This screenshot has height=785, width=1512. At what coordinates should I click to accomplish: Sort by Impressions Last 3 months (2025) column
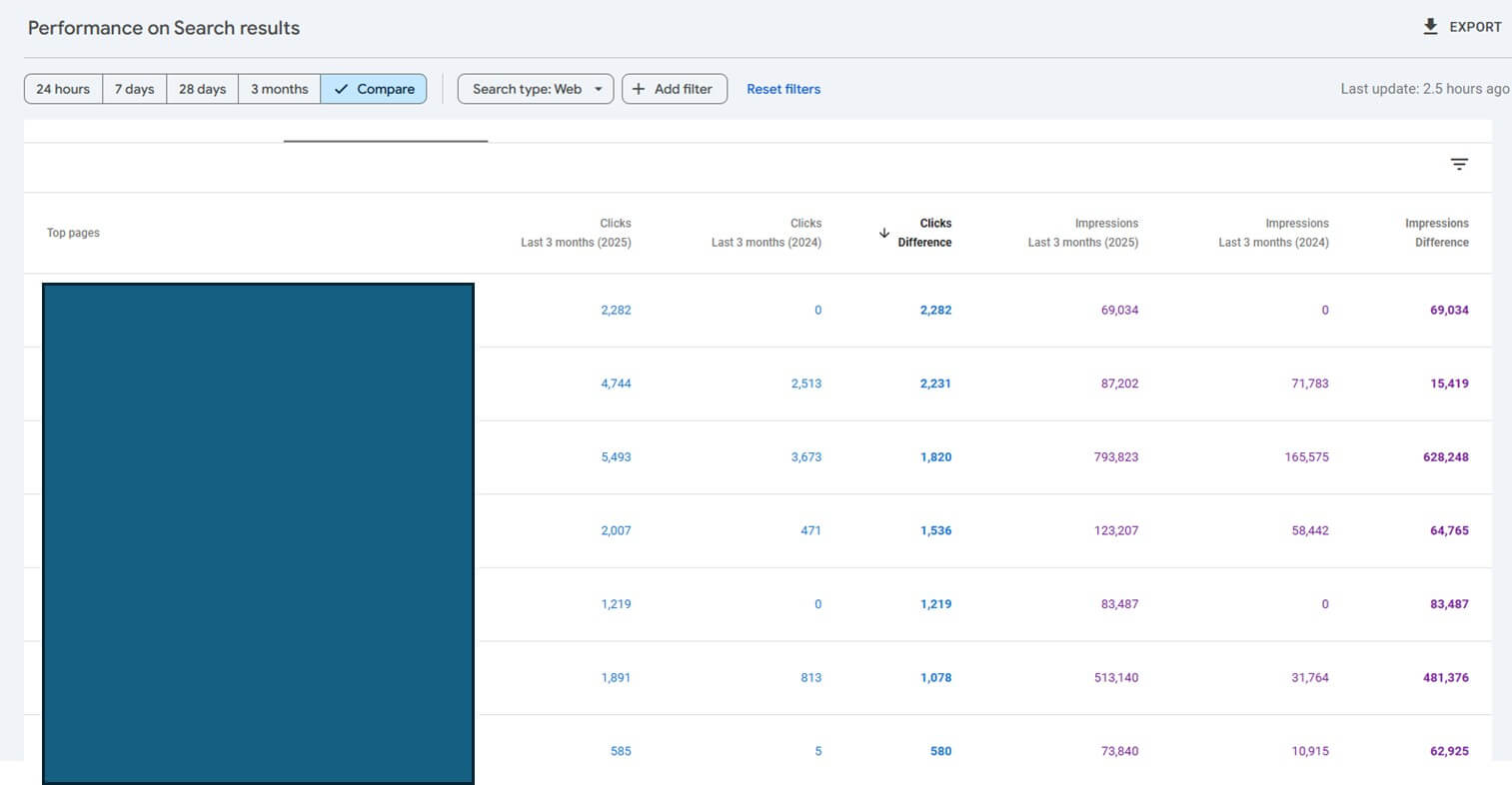[1083, 233]
